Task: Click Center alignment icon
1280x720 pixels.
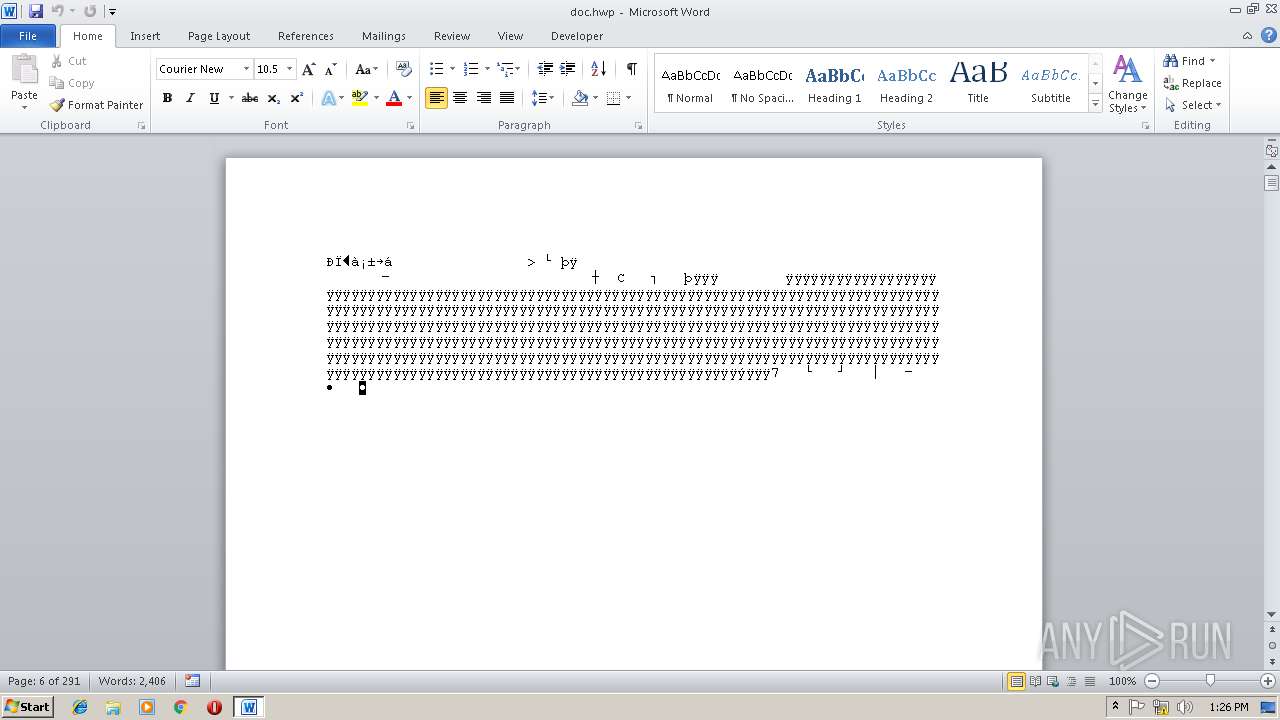Action: [460, 98]
